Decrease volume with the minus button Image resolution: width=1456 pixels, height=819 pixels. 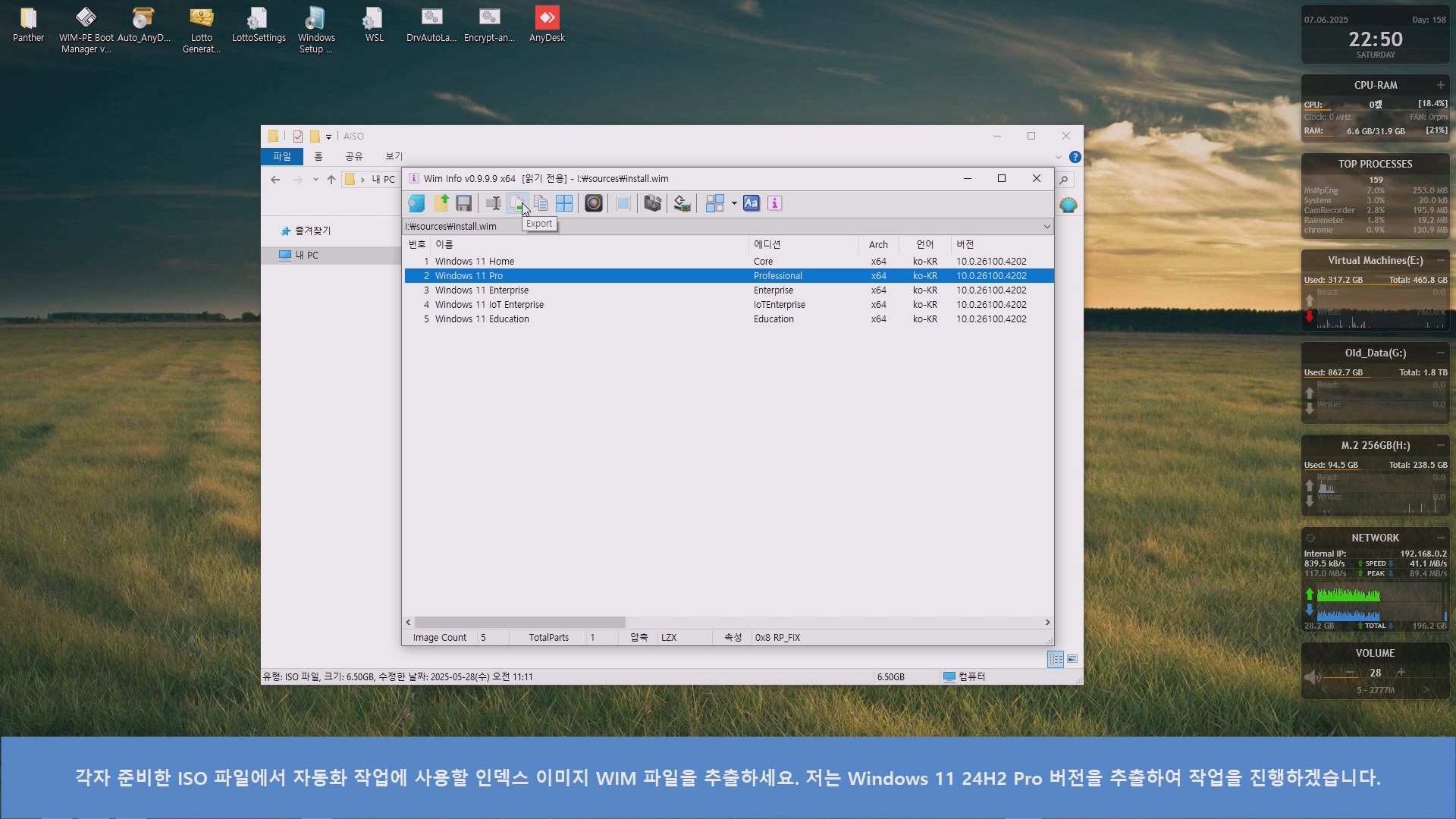point(1350,673)
